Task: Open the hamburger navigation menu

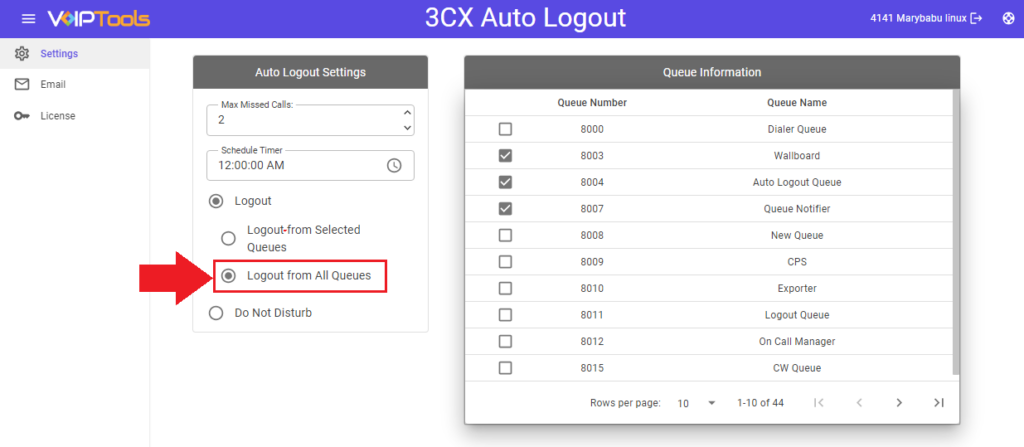Action: point(28,19)
